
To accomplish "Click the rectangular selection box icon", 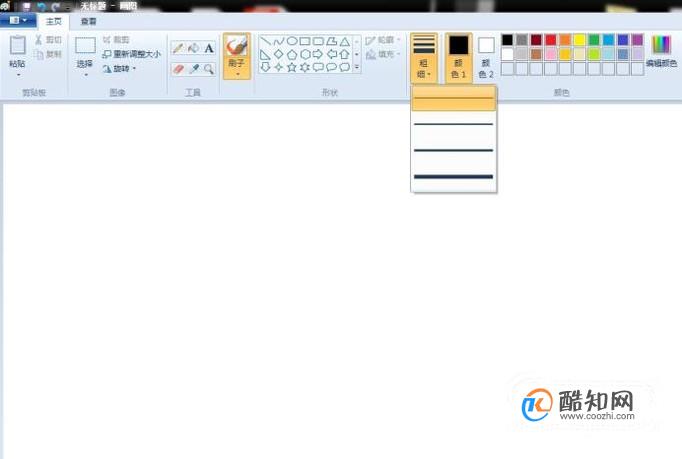I will [85, 45].
